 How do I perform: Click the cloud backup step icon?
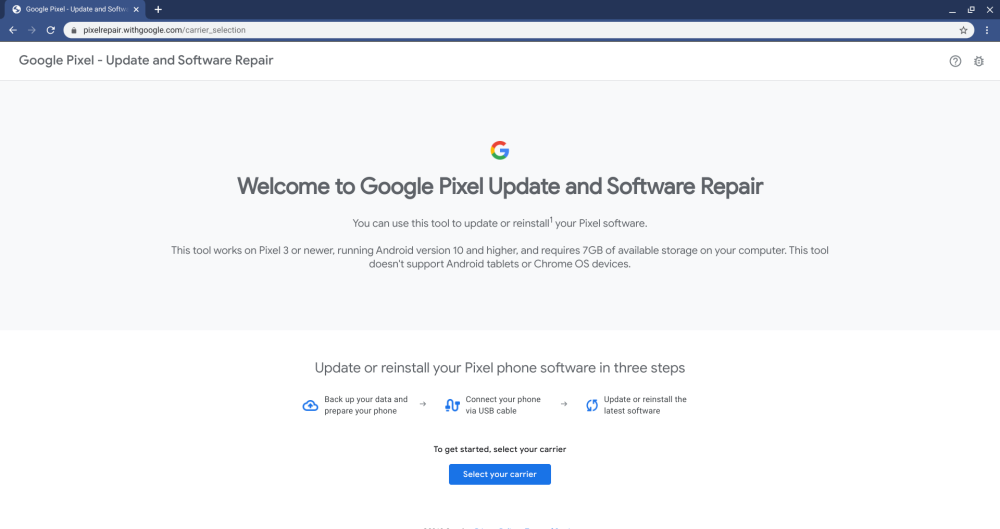(x=310, y=405)
